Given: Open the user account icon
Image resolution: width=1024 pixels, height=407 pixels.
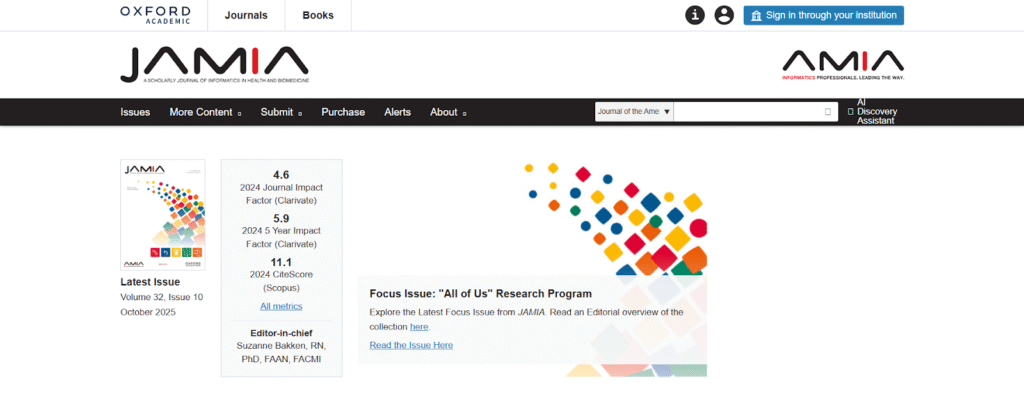Looking at the screenshot, I should click(x=724, y=15).
